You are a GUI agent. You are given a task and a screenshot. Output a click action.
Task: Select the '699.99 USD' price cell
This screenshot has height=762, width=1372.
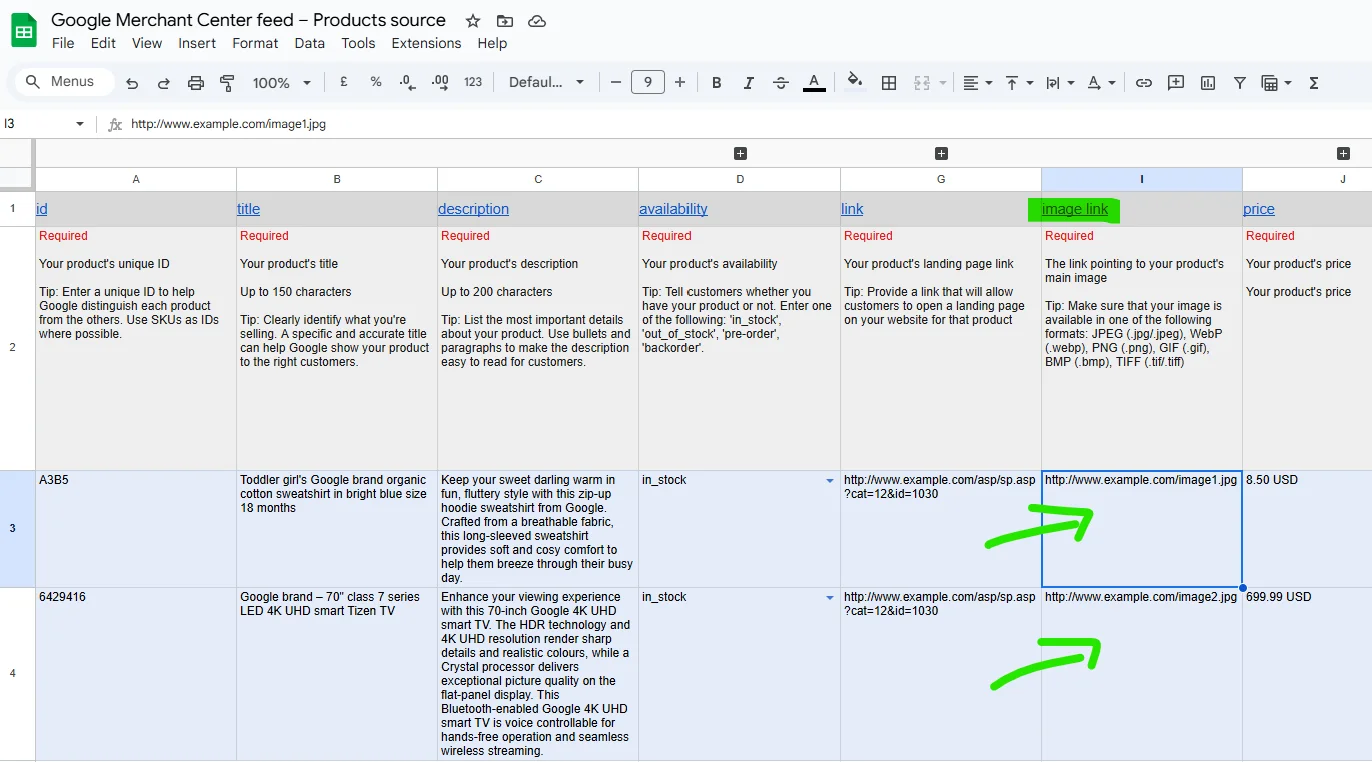click(x=1307, y=674)
